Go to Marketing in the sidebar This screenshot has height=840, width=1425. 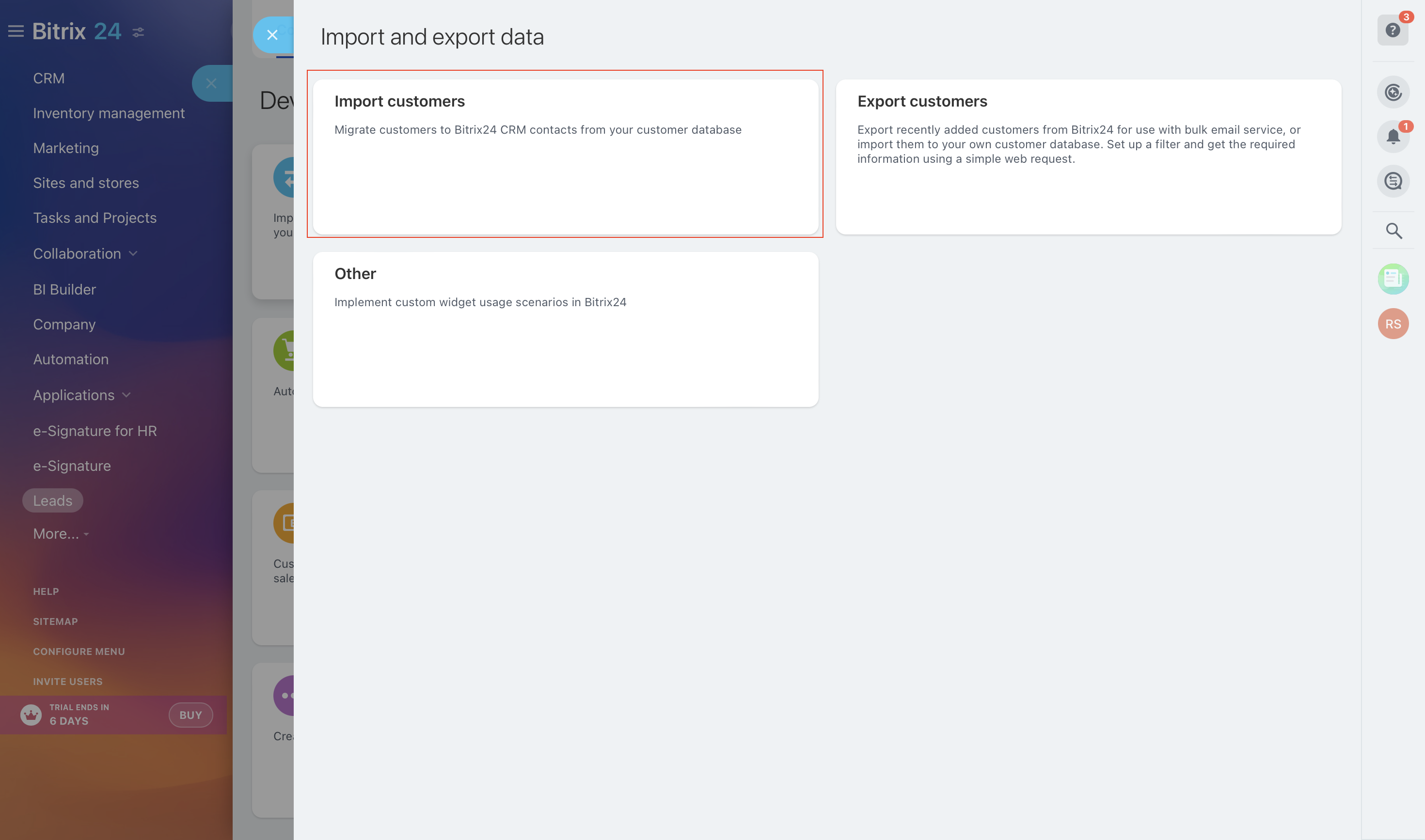click(66, 148)
